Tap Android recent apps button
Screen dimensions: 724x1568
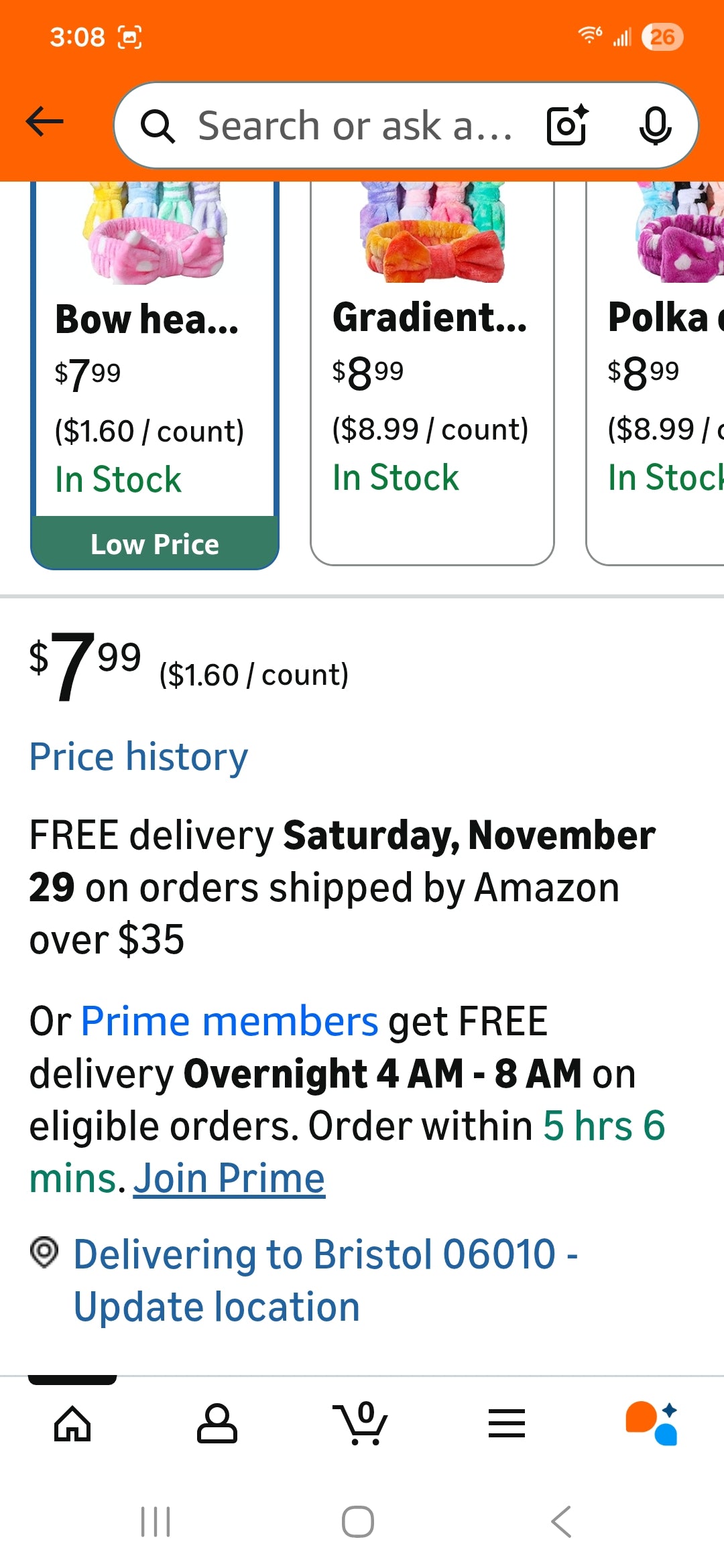156,1522
